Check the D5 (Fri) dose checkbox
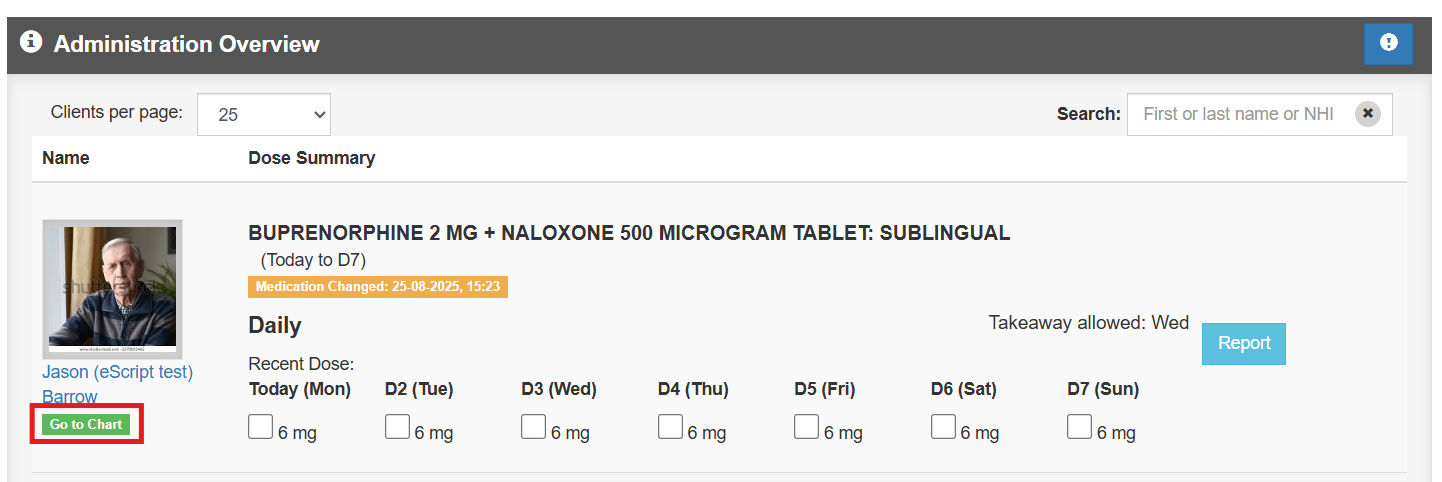Image resolution: width=1442 pixels, height=482 pixels. [x=806, y=428]
